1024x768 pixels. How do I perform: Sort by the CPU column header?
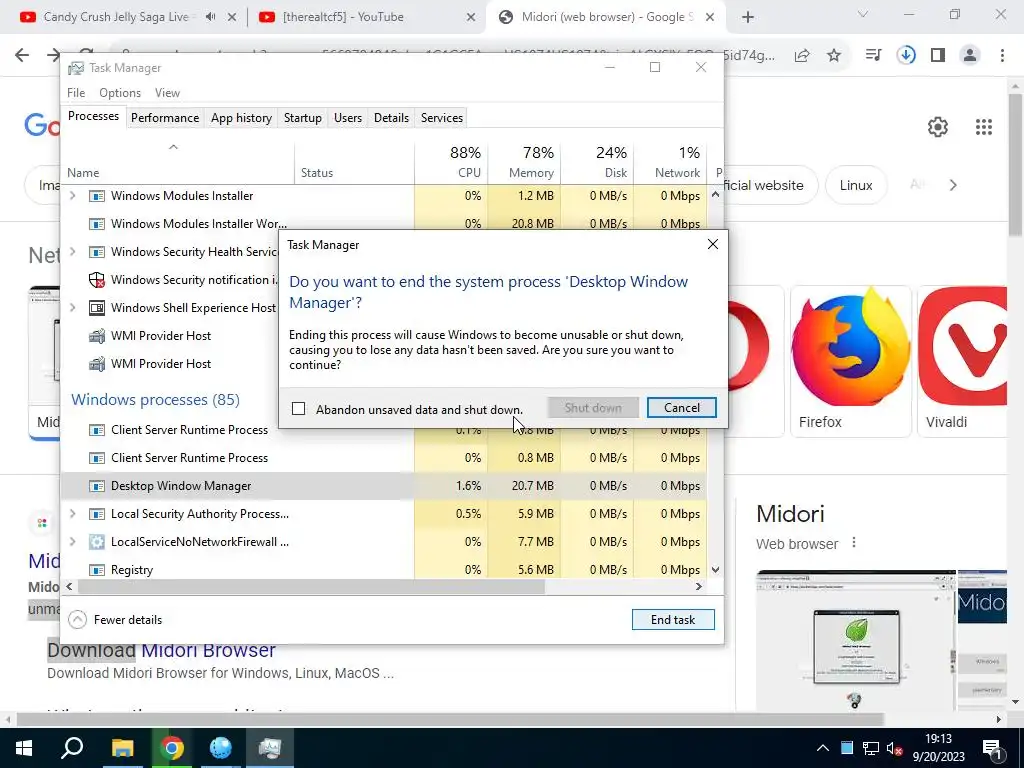451,162
